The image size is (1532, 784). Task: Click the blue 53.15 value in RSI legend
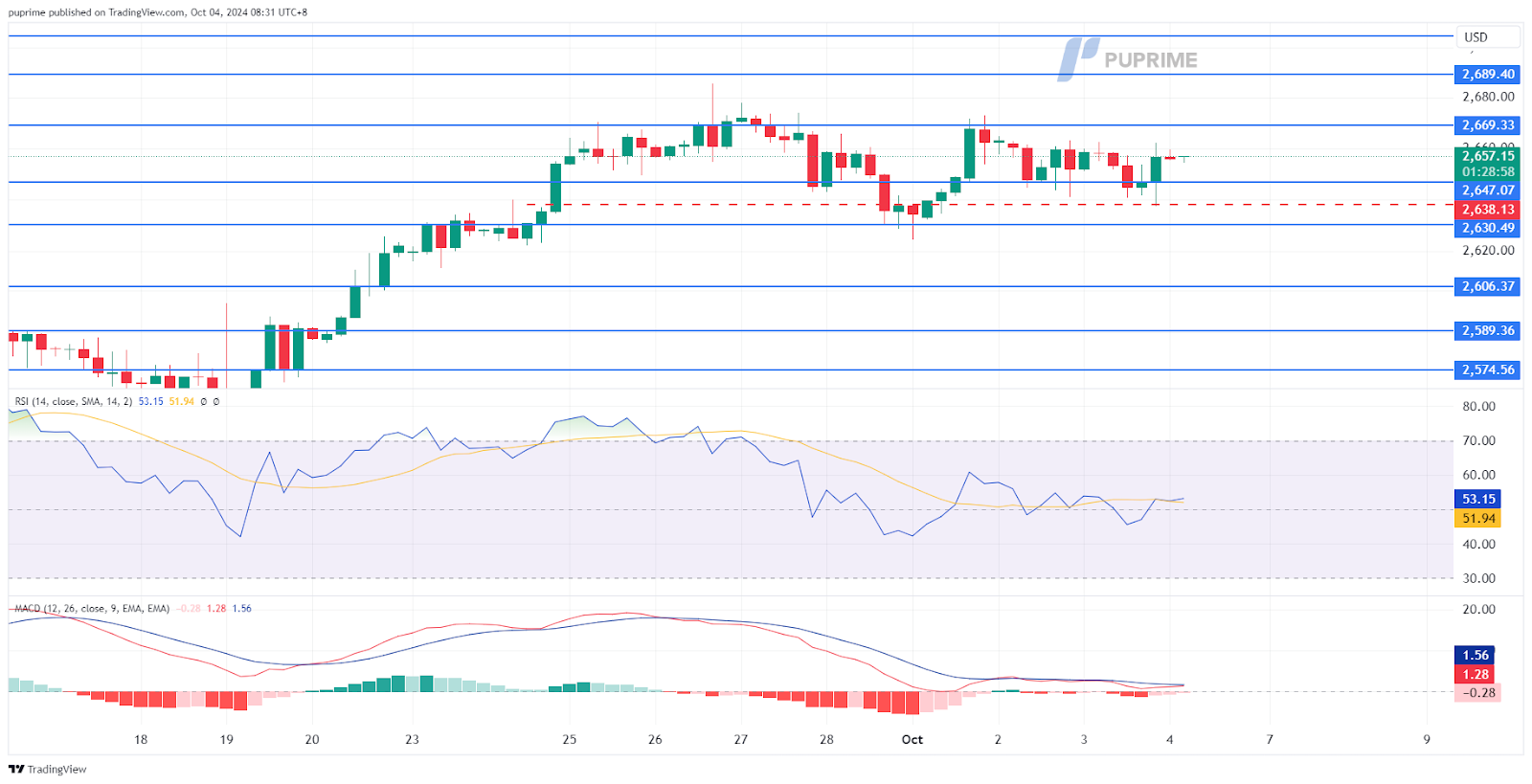pos(150,402)
